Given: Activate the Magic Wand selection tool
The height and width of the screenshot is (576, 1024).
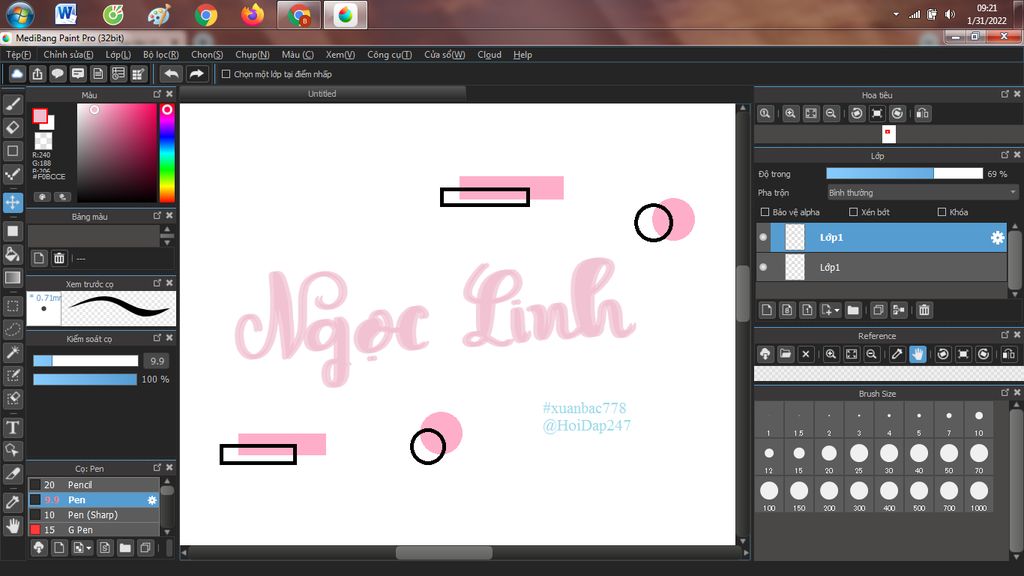Looking at the screenshot, I should [x=13, y=353].
